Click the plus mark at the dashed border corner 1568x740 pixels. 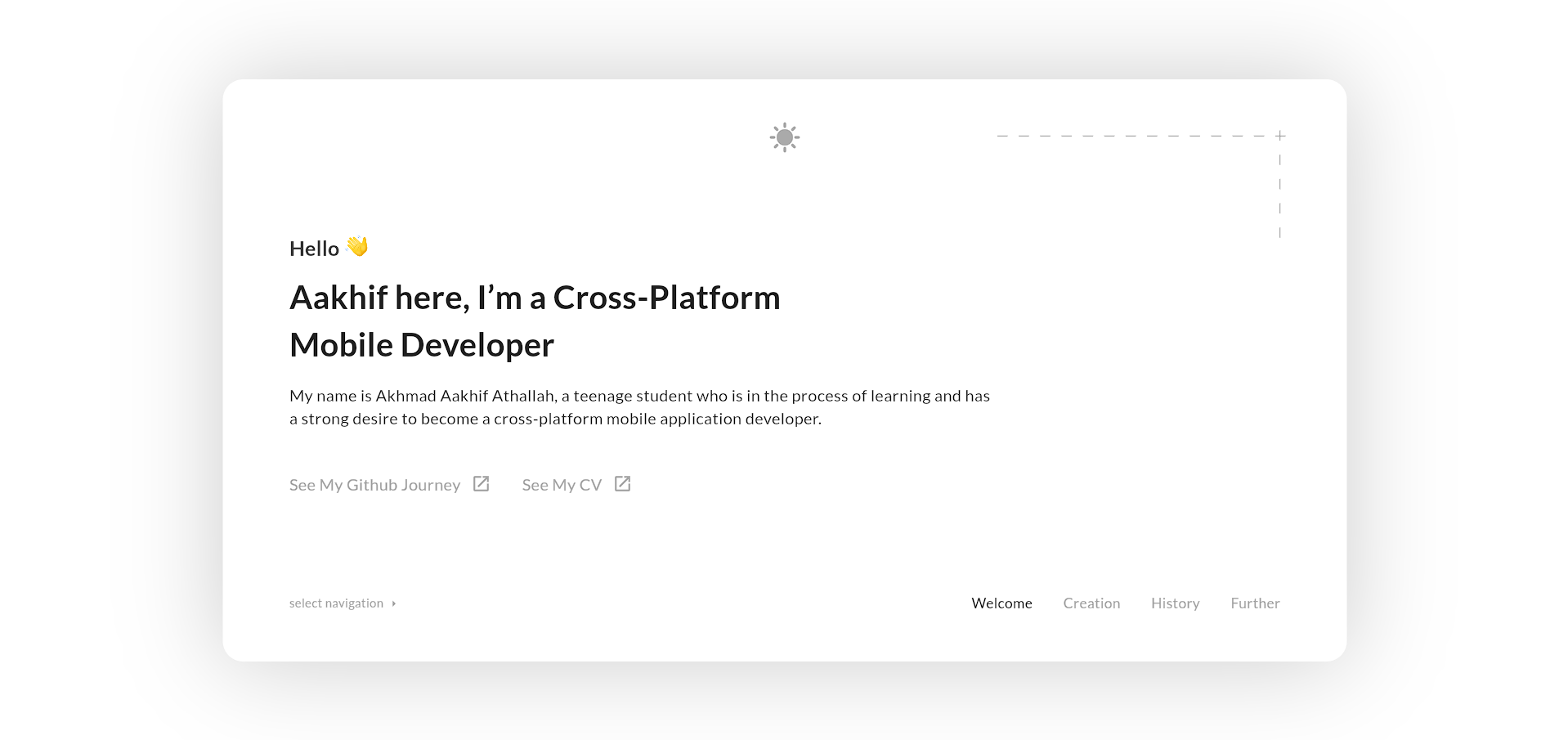click(x=1279, y=135)
